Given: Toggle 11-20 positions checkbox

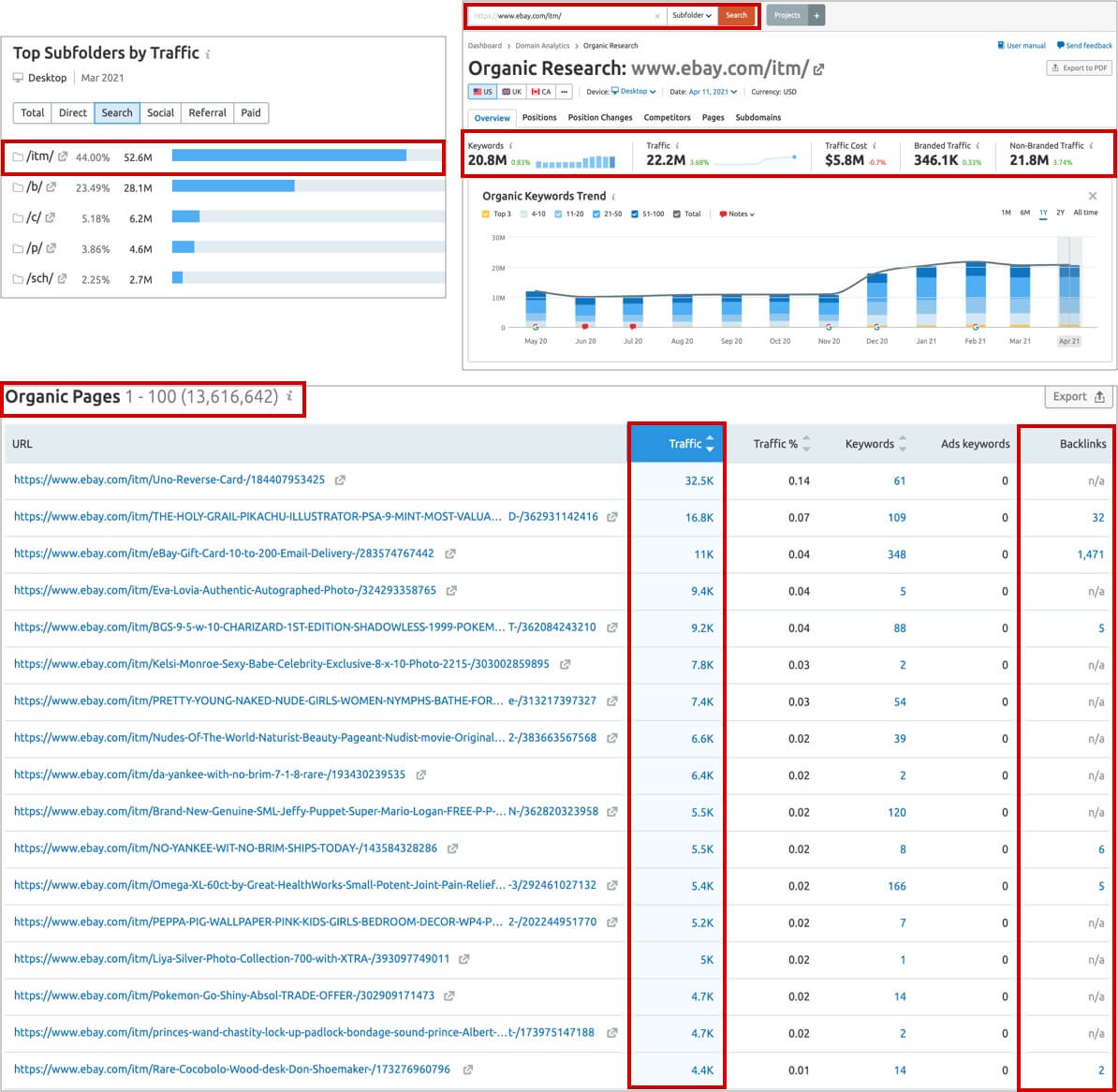Looking at the screenshot, I should (558, 214).
